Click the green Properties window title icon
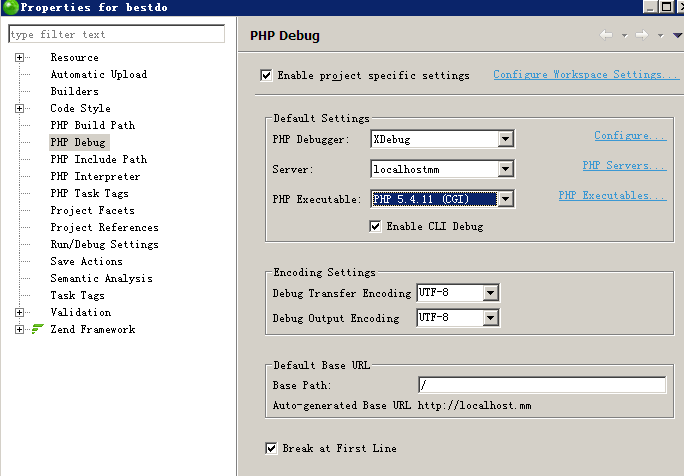Viewport: 684px width, 476px height. point(10,7)
